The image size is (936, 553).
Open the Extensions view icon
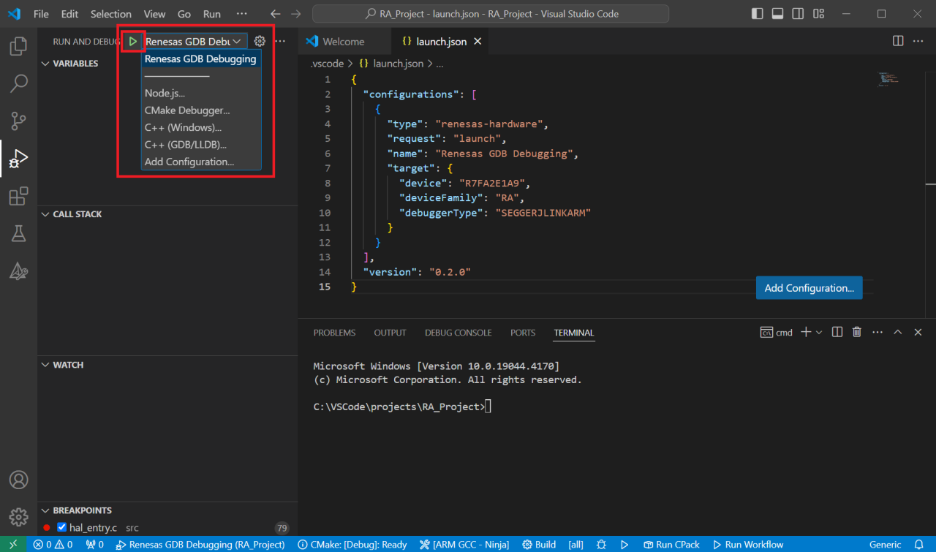18,196
